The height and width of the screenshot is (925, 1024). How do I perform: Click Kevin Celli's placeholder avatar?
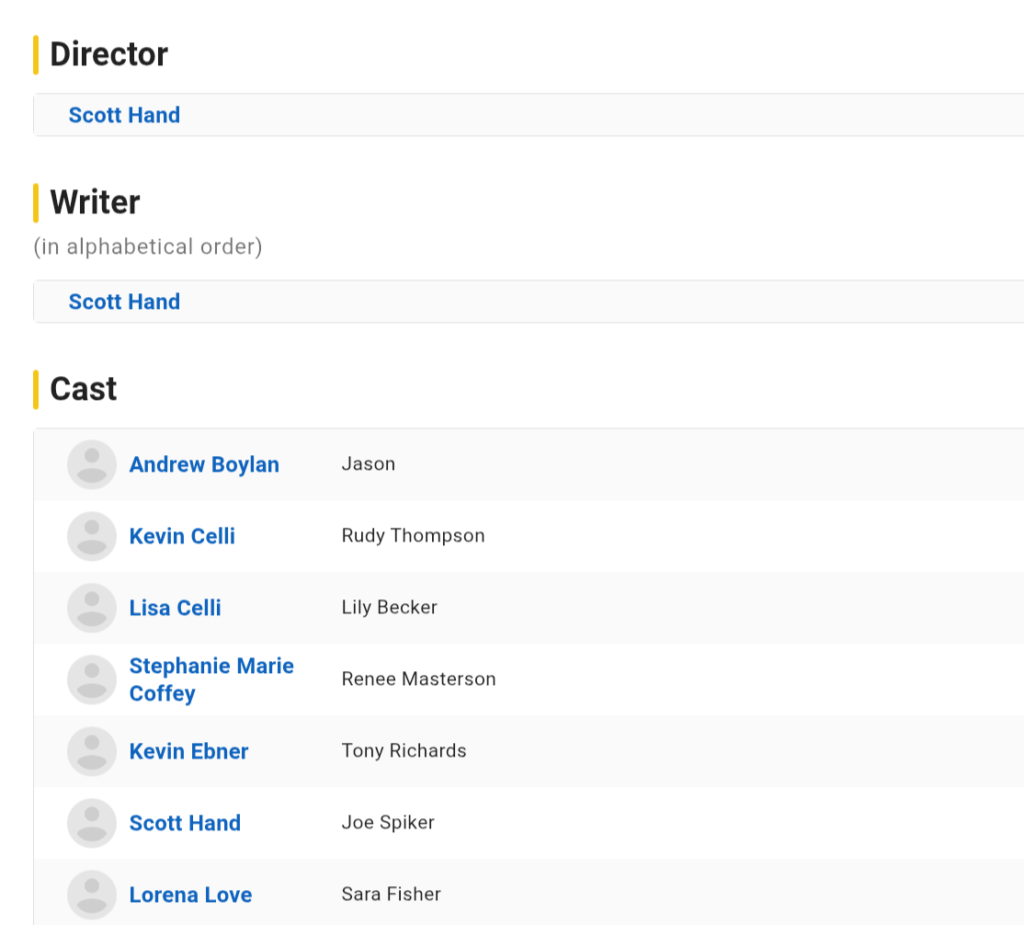92,536
